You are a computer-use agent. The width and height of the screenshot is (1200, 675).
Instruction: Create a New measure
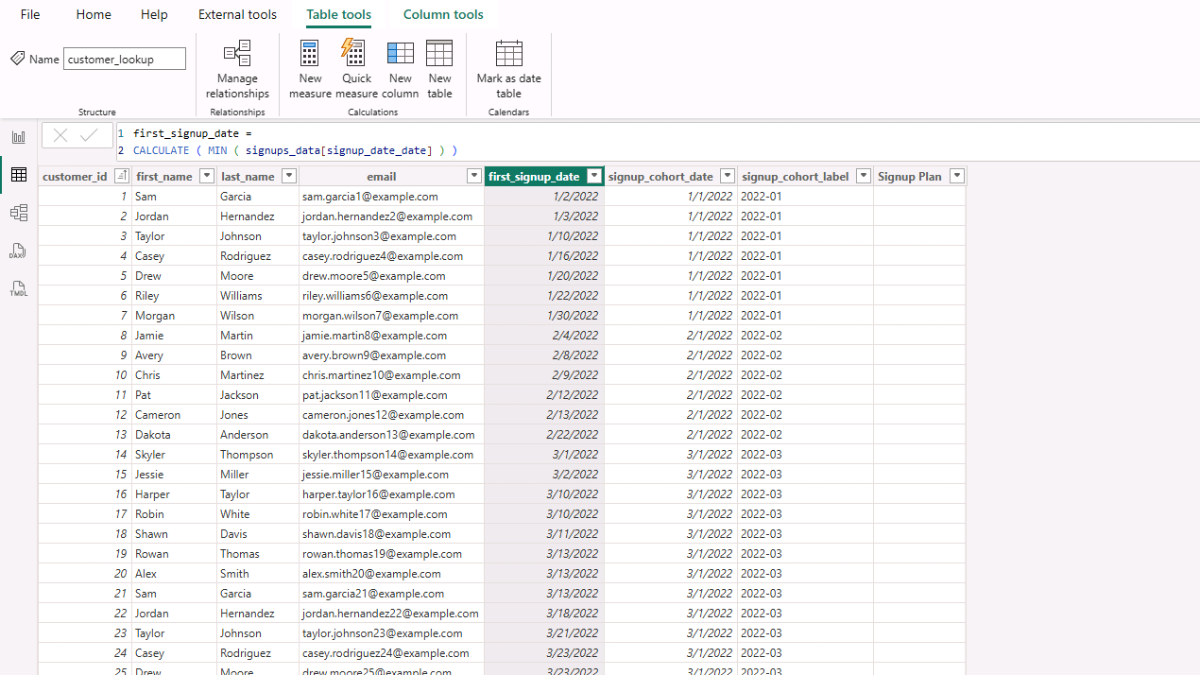coord(310,69)
